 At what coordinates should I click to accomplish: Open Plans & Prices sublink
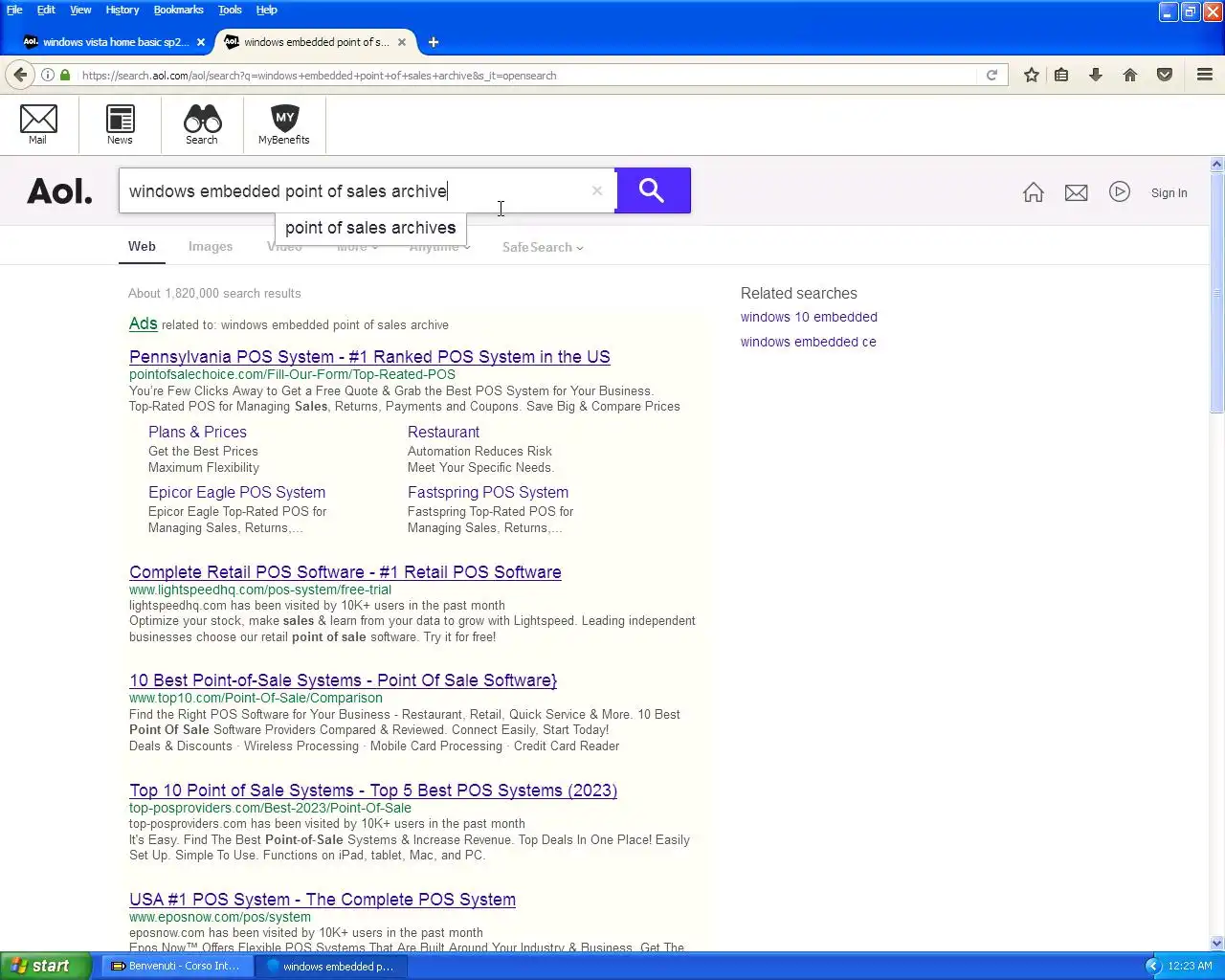197,432
